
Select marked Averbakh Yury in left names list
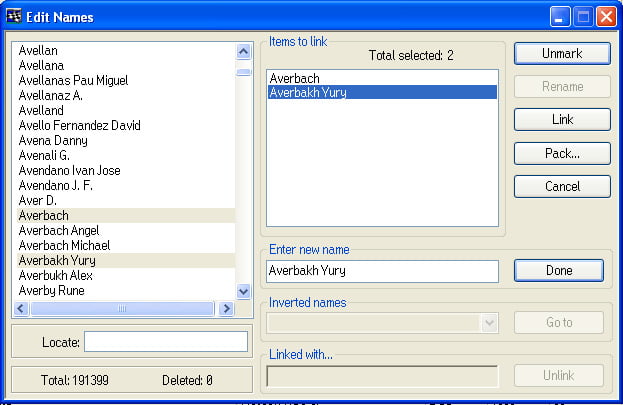point(126,261)
